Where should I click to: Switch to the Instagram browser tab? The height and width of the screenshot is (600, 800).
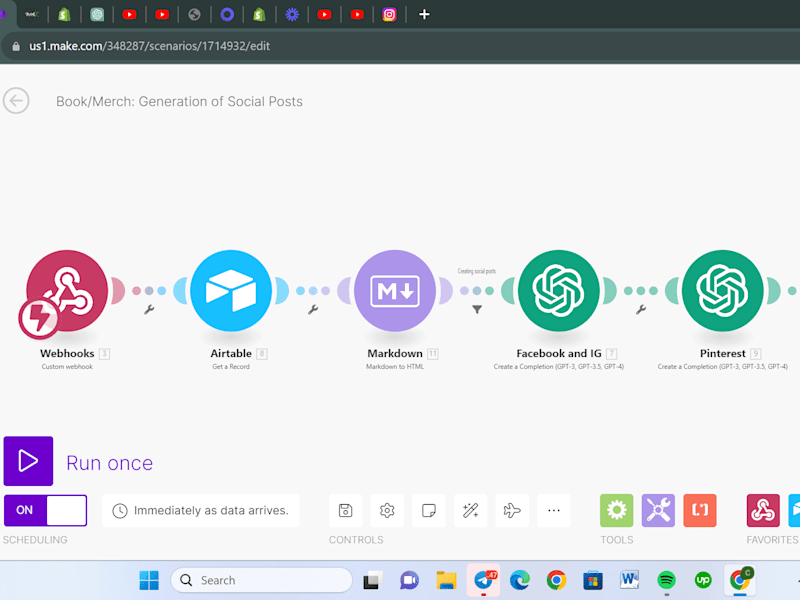[x=389, y=14]
